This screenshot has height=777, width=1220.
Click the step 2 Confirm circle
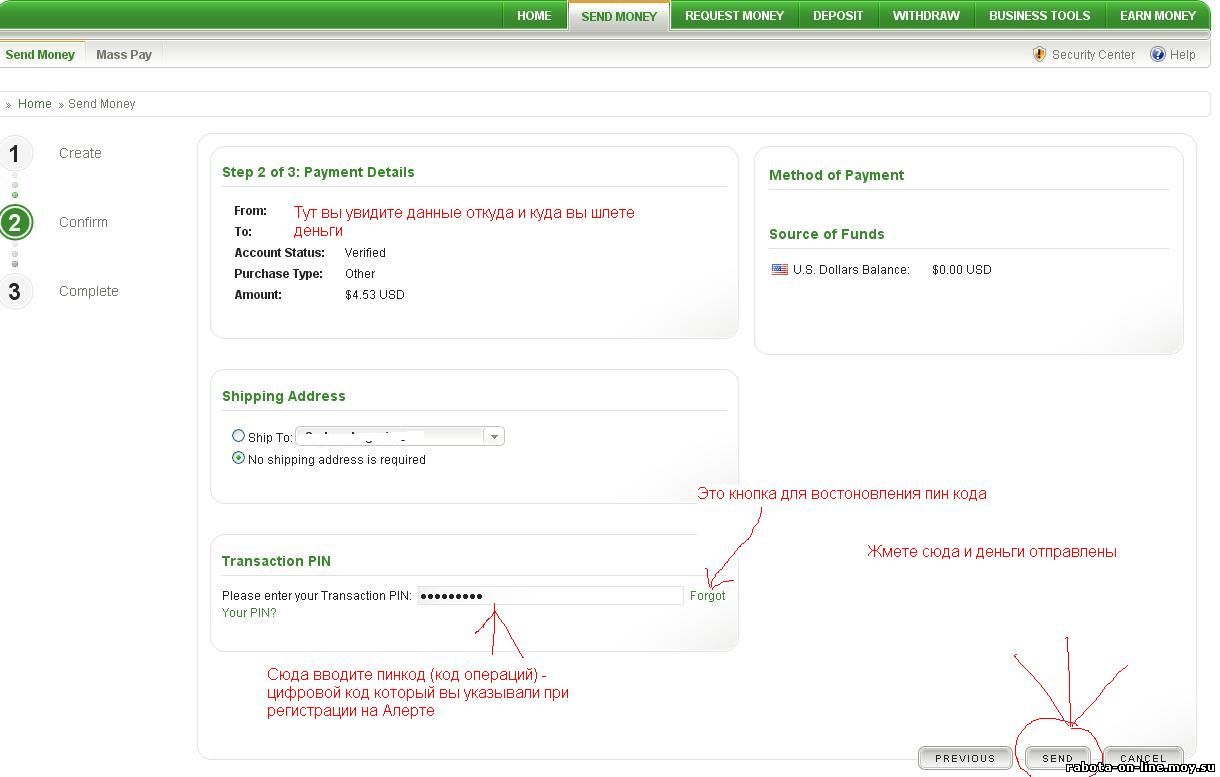[15, 222]
